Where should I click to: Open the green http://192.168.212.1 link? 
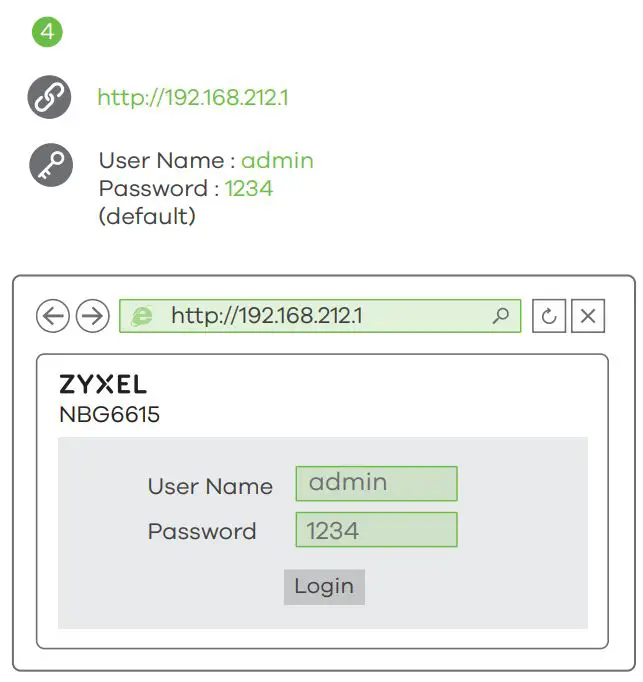click(193, 98)
